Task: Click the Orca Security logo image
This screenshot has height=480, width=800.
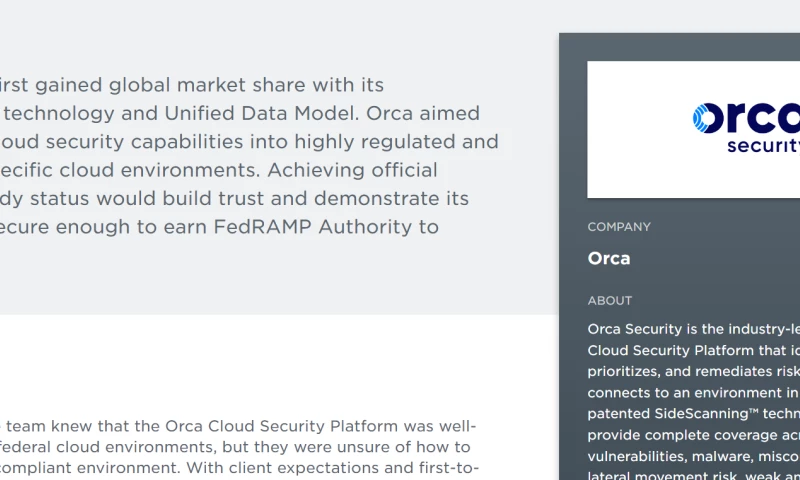Action: click(746, 128)
